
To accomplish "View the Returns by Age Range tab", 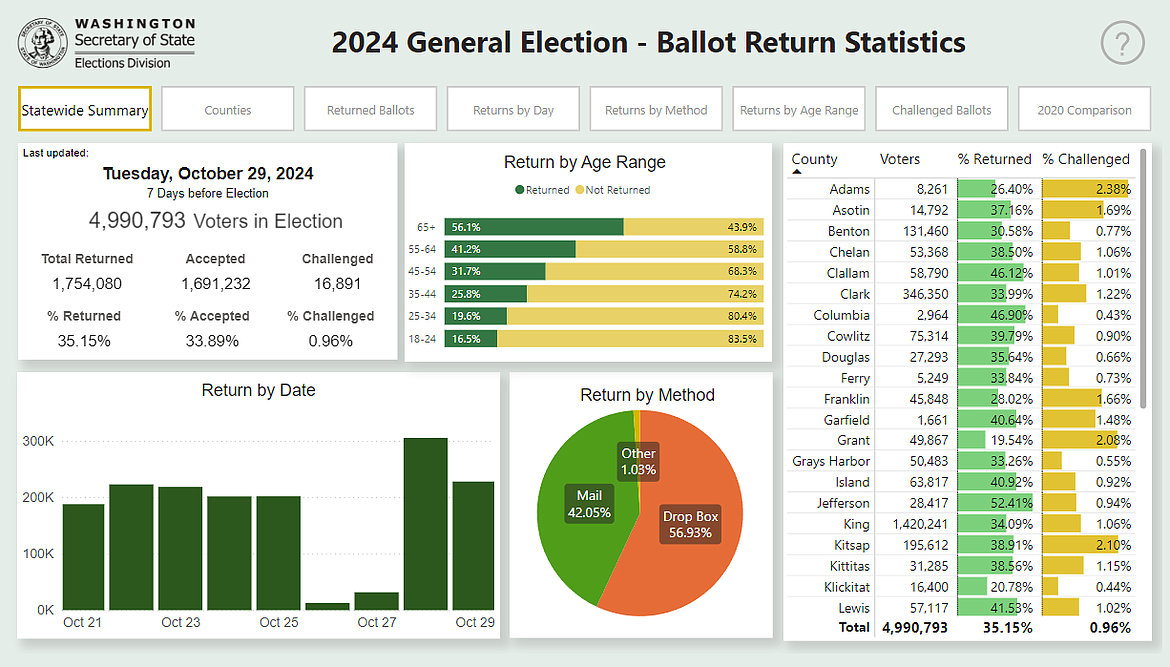I will [799, 110].
